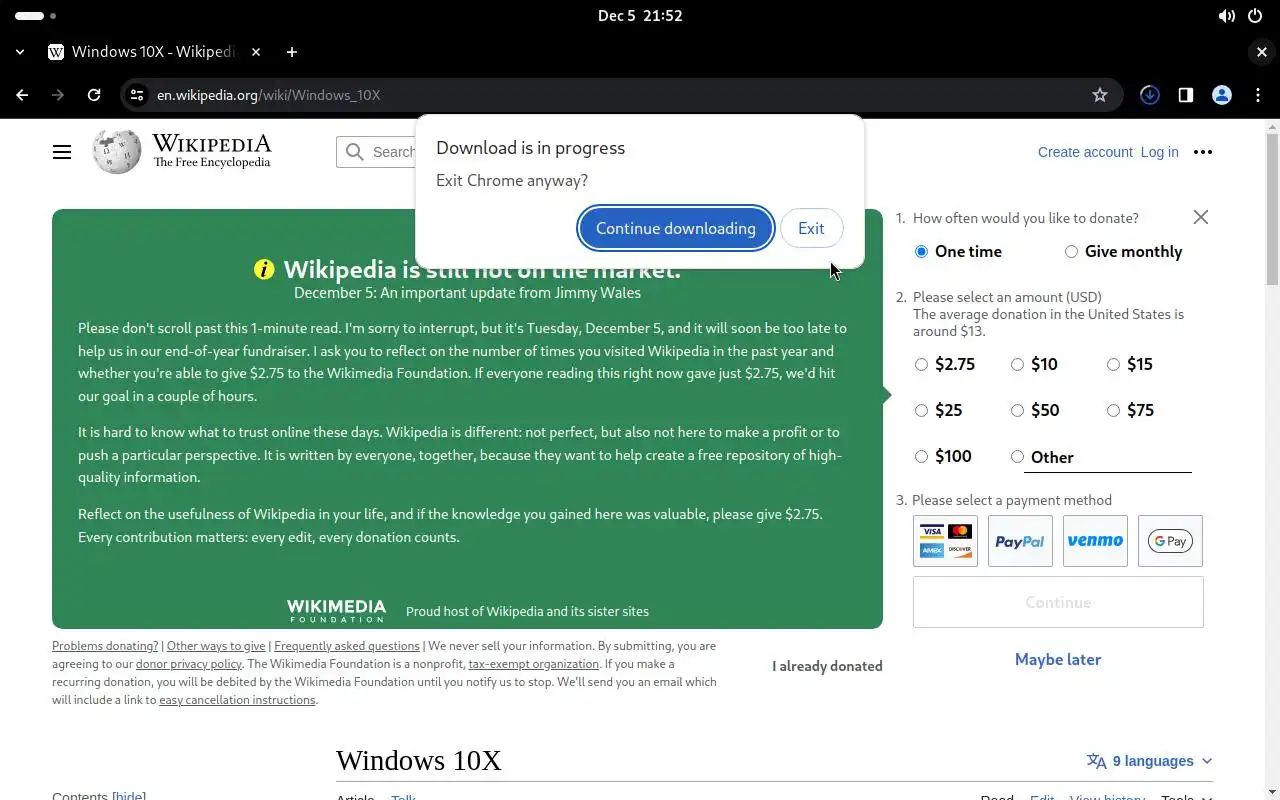Choose Google Pay payment method

1170,541
